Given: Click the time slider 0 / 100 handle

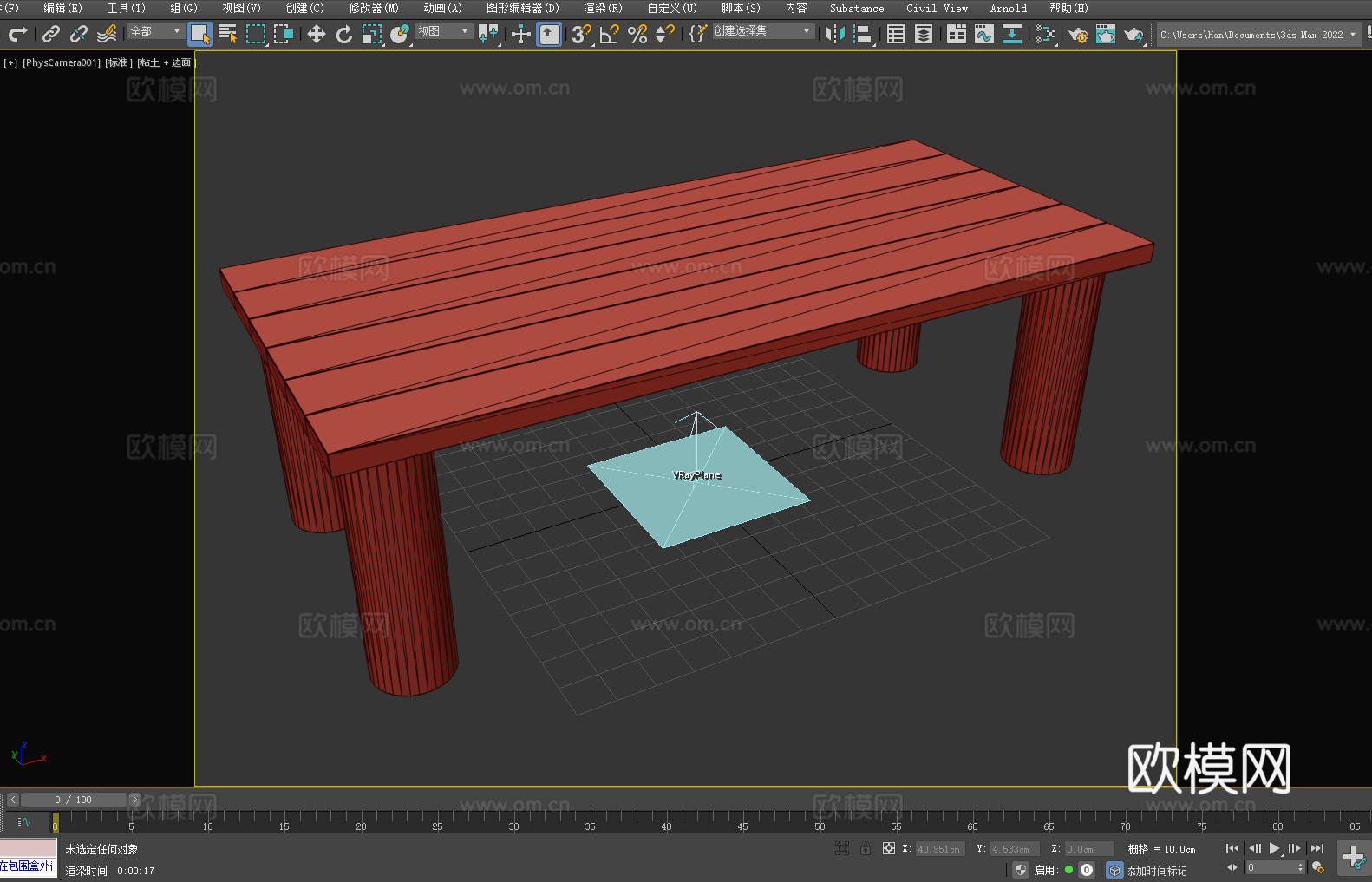Looking at the screenshot, I should point(74,800).
